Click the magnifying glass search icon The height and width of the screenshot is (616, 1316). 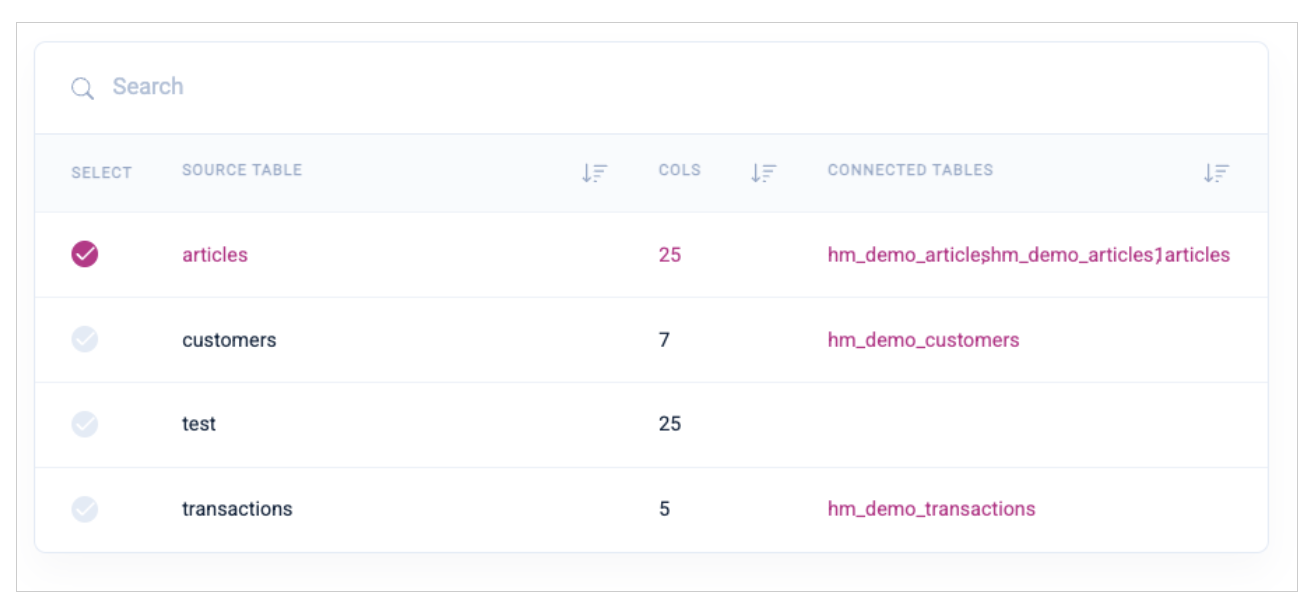tap(82, 88)
